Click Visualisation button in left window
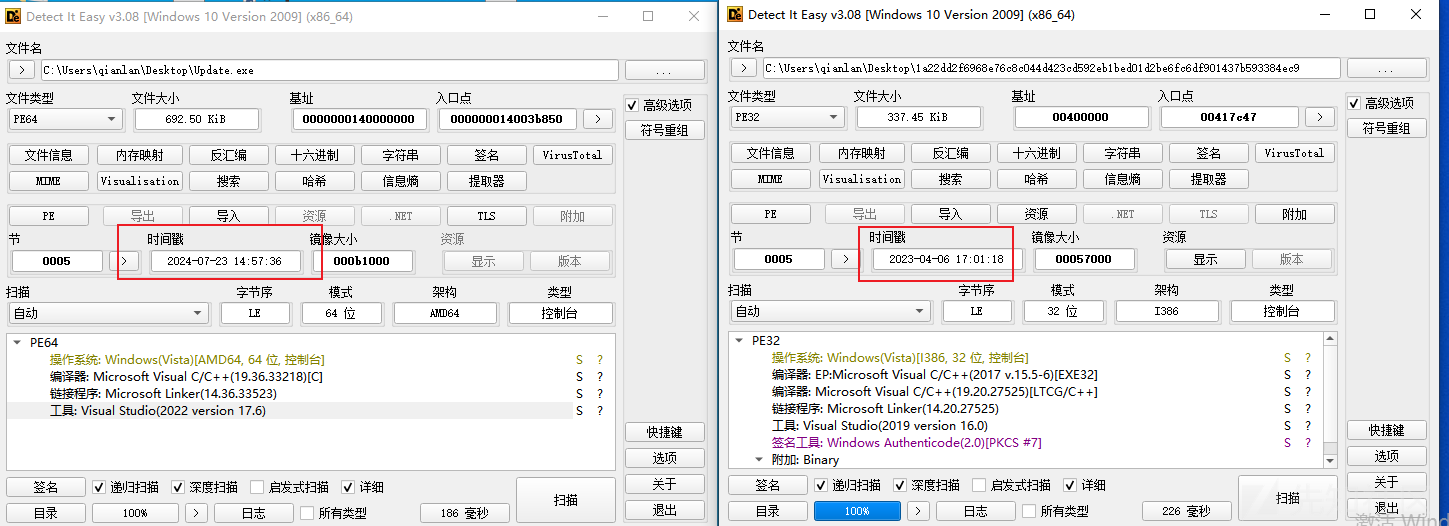The height and width of the screenshot is (526, 1449). 140,181
